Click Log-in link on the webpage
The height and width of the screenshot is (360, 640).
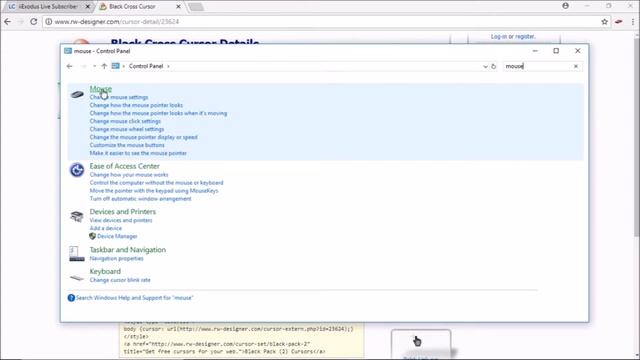pos(499,36)
